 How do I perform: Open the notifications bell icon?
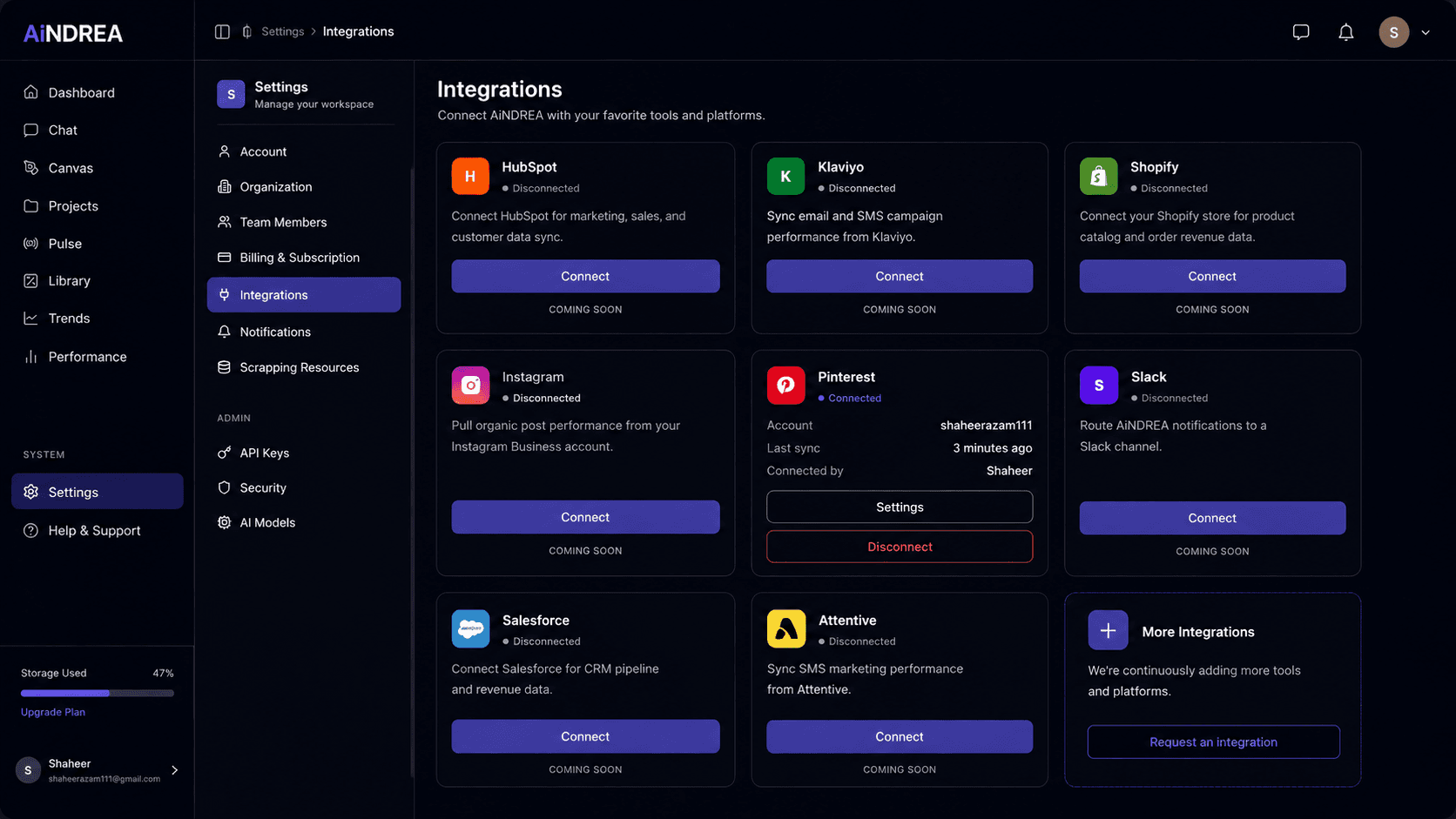(x=1346, y=32)
